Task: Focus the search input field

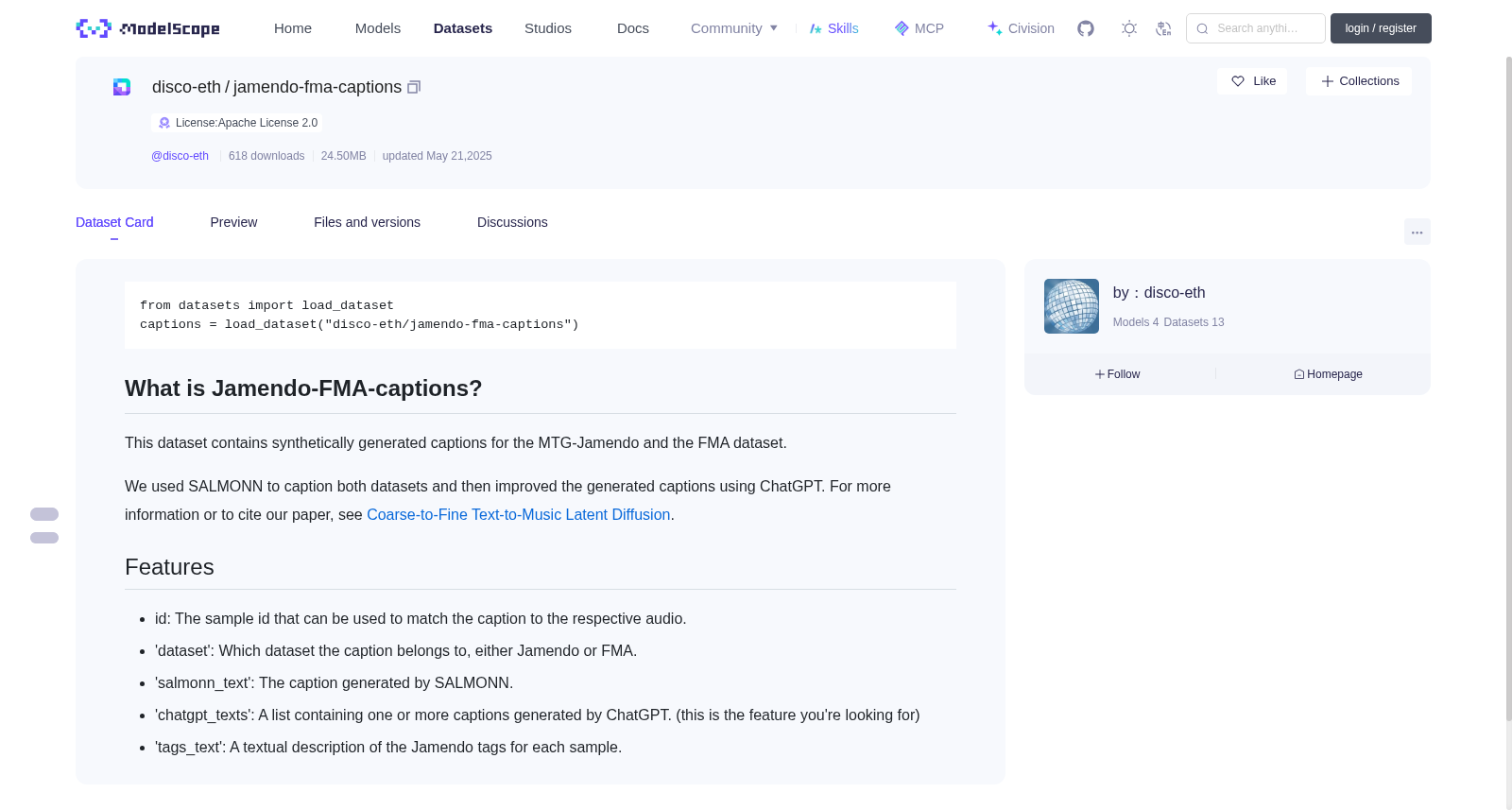Action: coord(1256,28)
